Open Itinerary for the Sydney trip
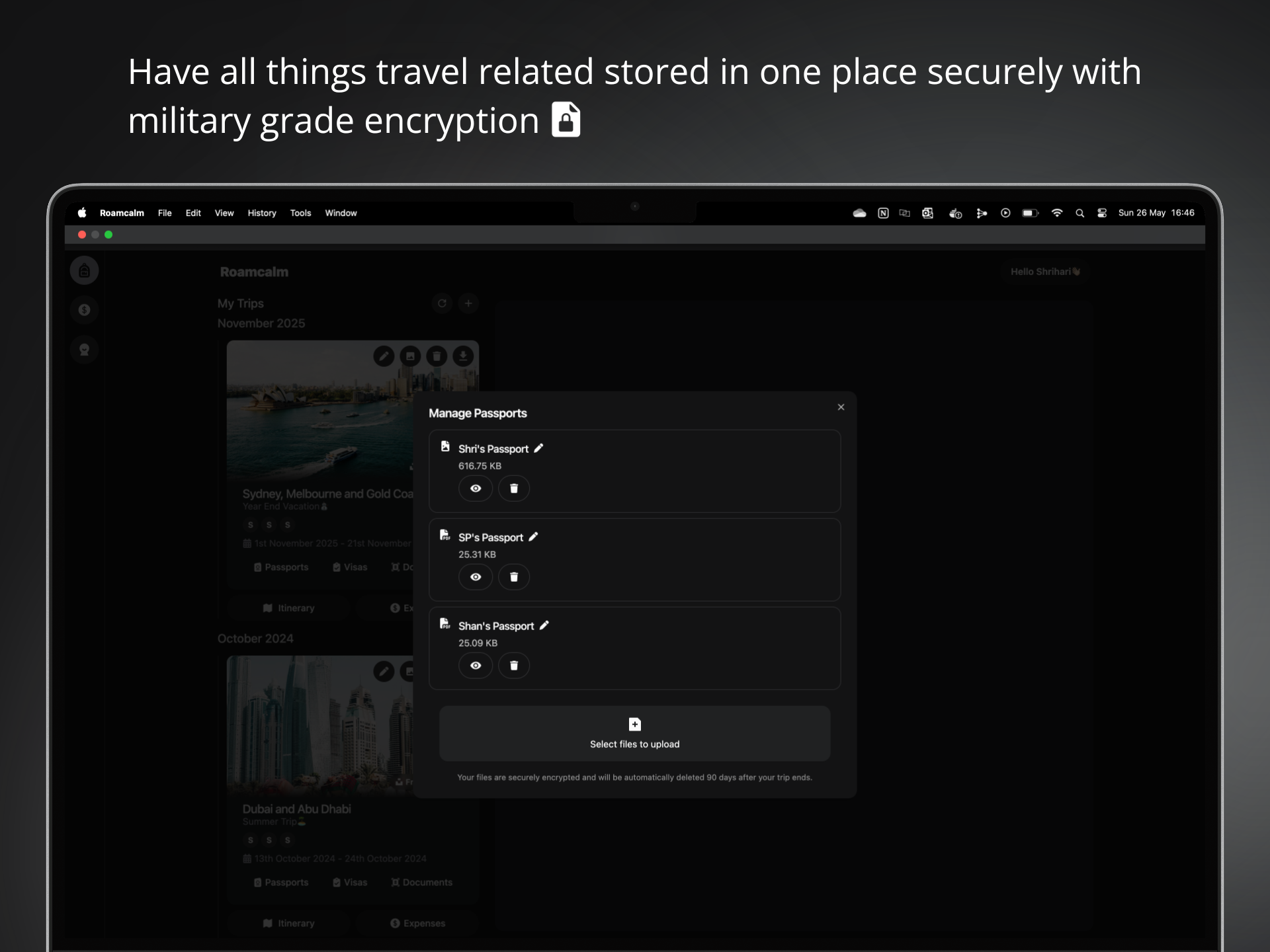 point(288,608)
